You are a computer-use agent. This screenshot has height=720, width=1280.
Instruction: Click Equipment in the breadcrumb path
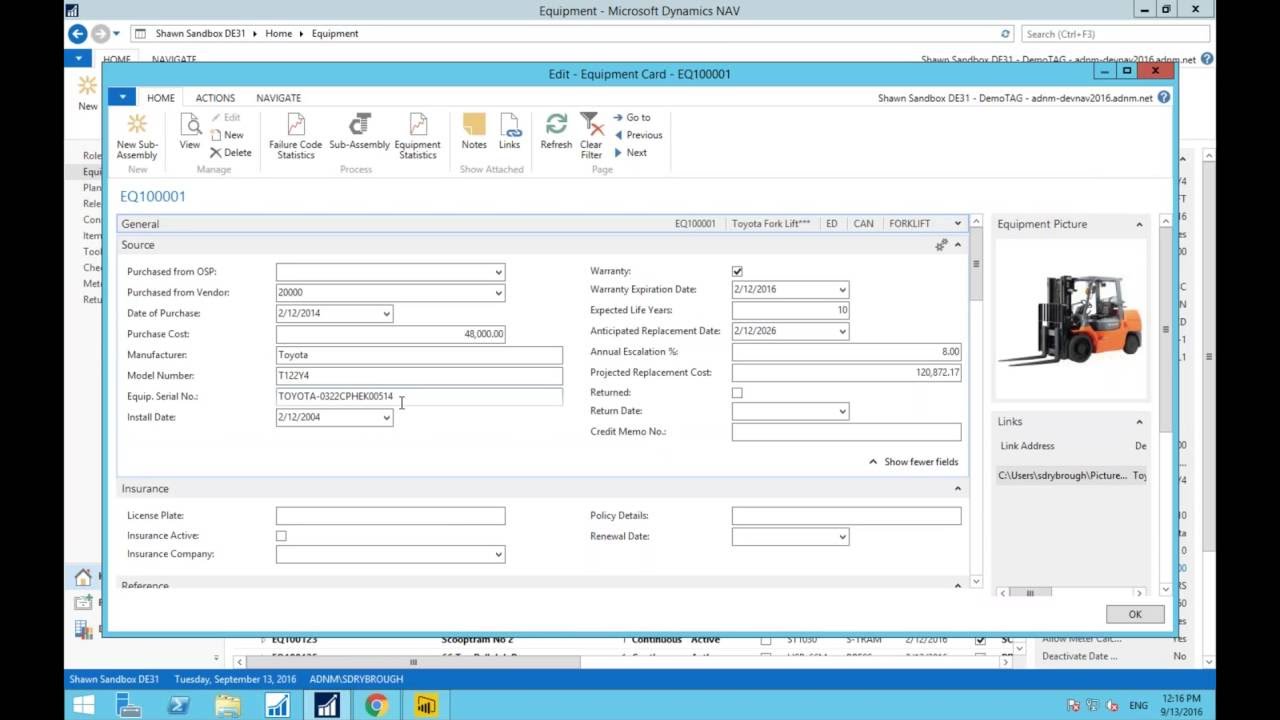(335, 33)
